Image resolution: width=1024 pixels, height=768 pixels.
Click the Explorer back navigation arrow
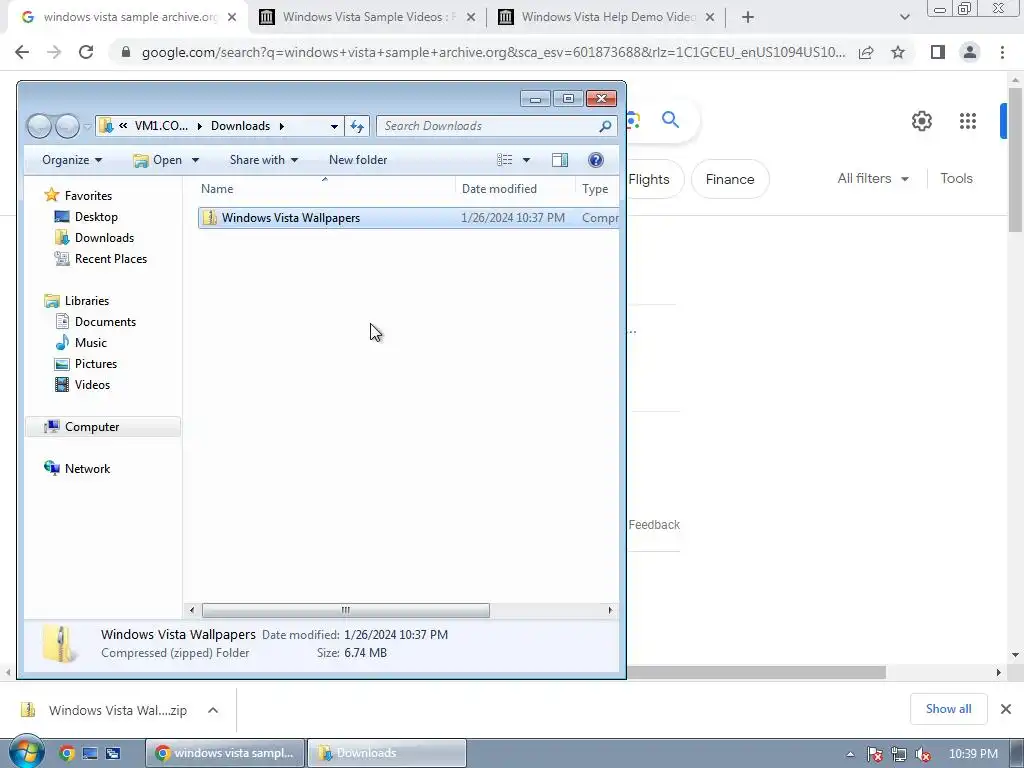click(40, 126)
